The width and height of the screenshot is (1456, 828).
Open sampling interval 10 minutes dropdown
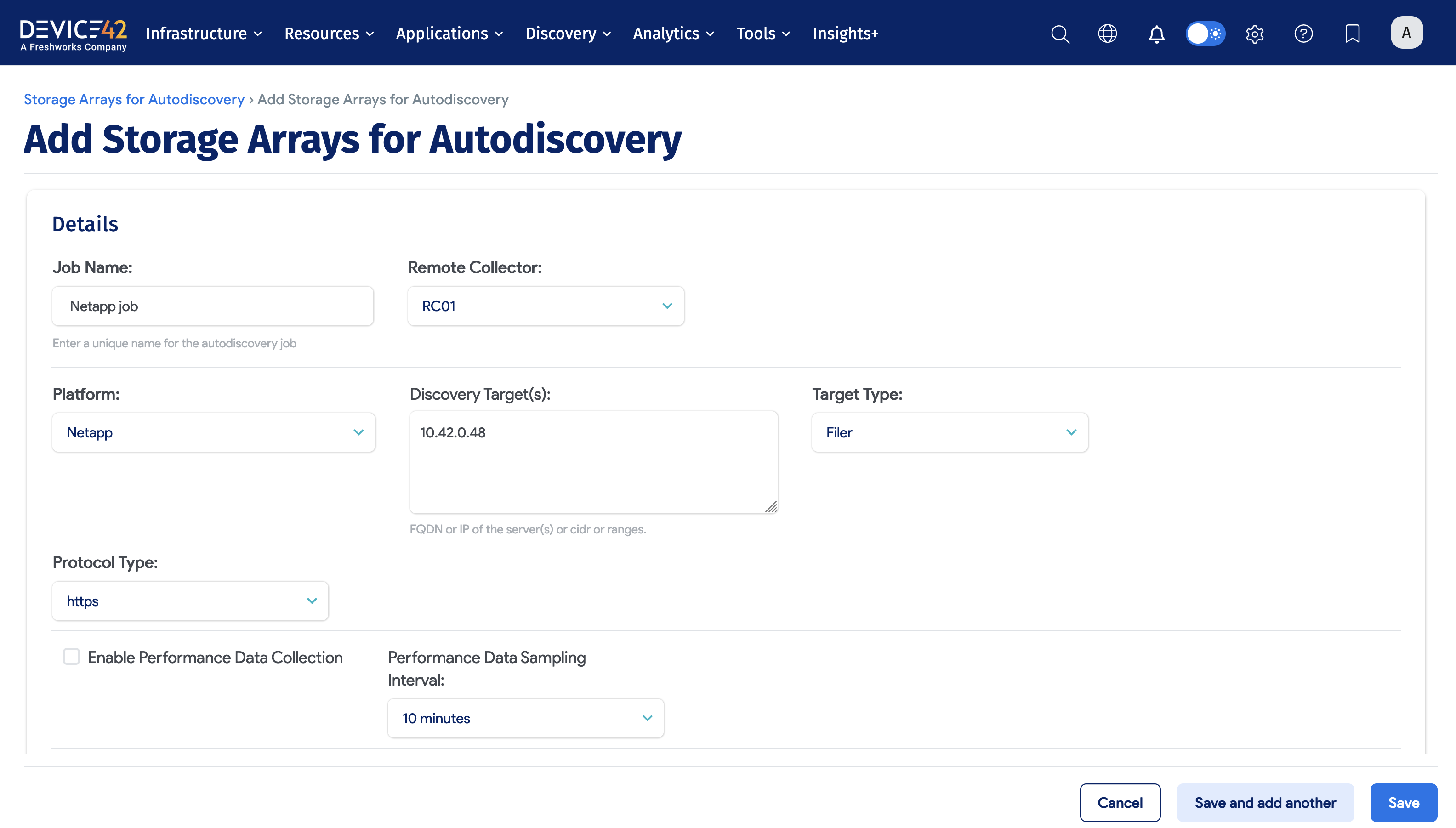(525, 718)
